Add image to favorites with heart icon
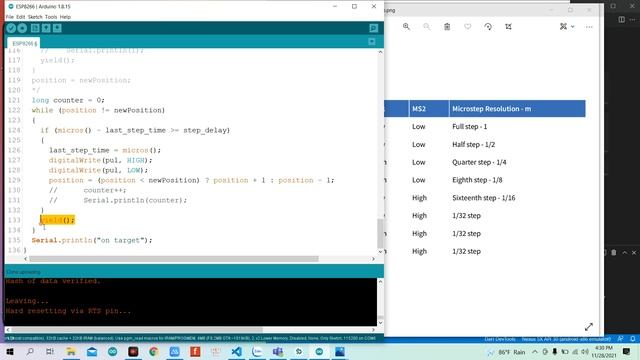 coord(468,27)
